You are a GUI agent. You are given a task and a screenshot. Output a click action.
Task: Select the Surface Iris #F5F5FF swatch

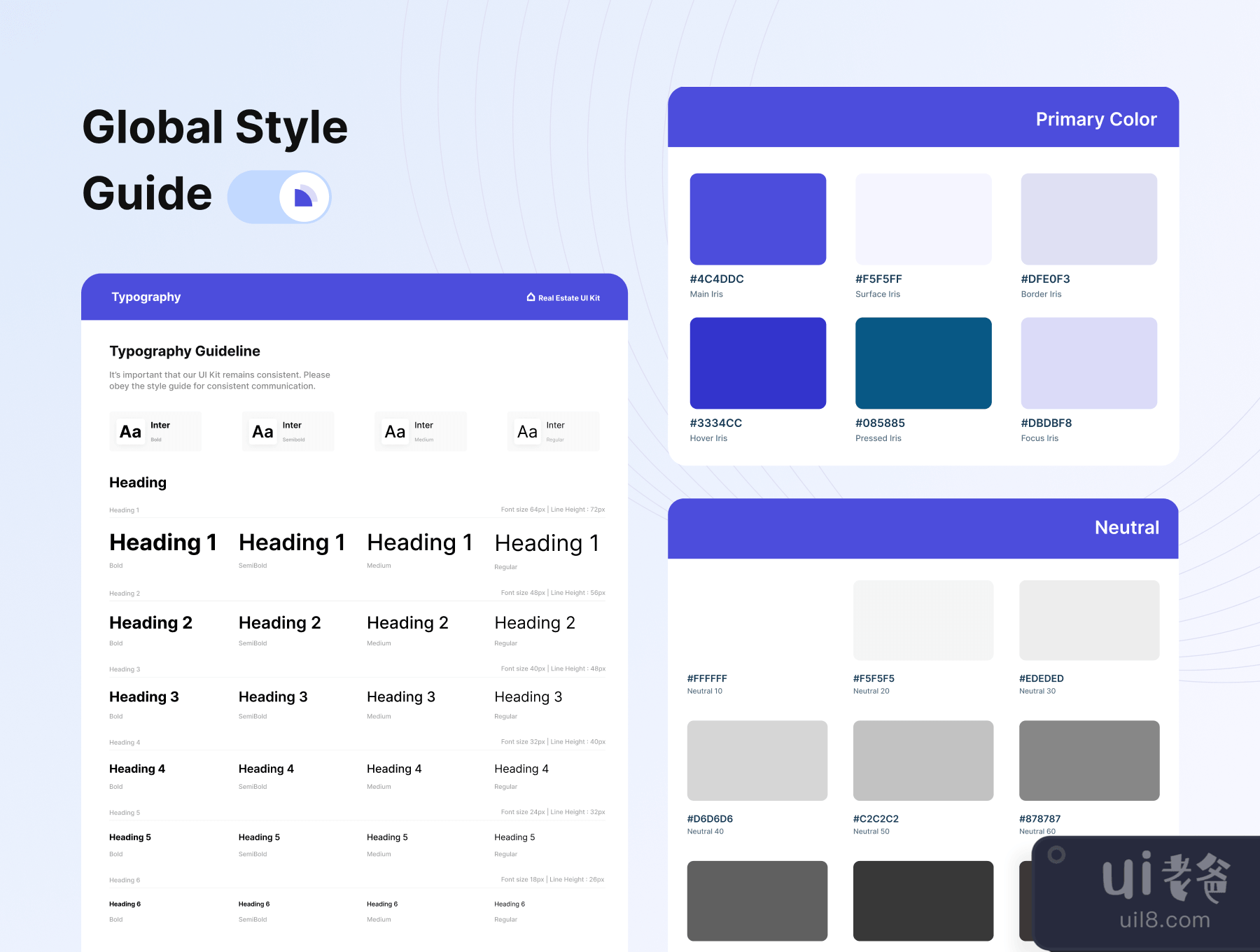(923, 219)
